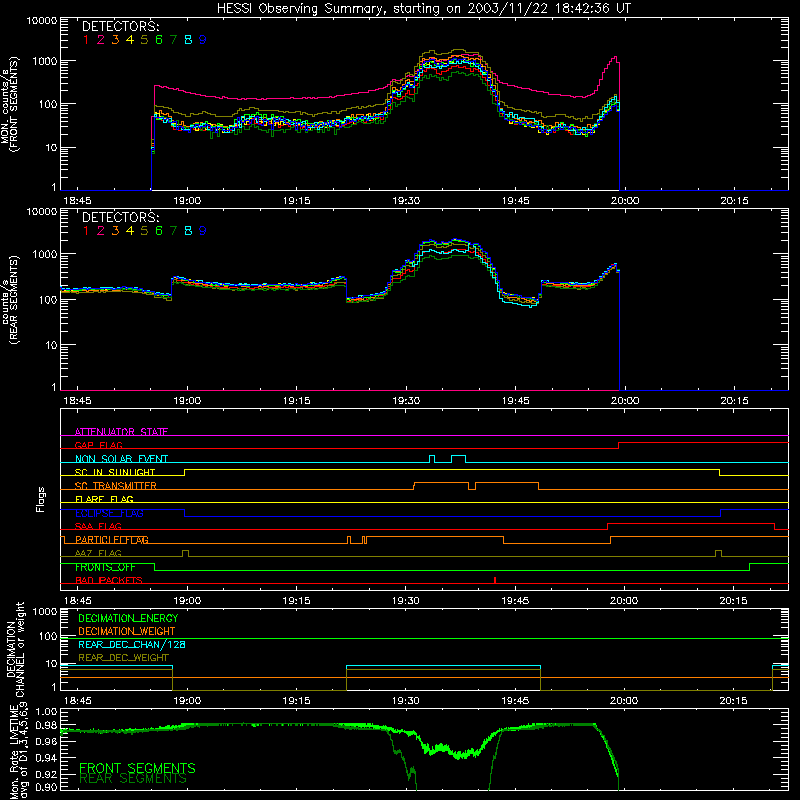
Task: Click counts/s REAR SEGMENTS axis title
Action: pyautogui.click(x=10, y=300)
